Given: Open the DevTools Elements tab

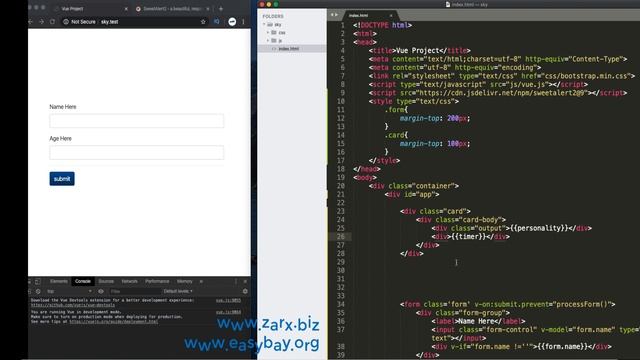Looking at the screenshot, I should point(59,282).
